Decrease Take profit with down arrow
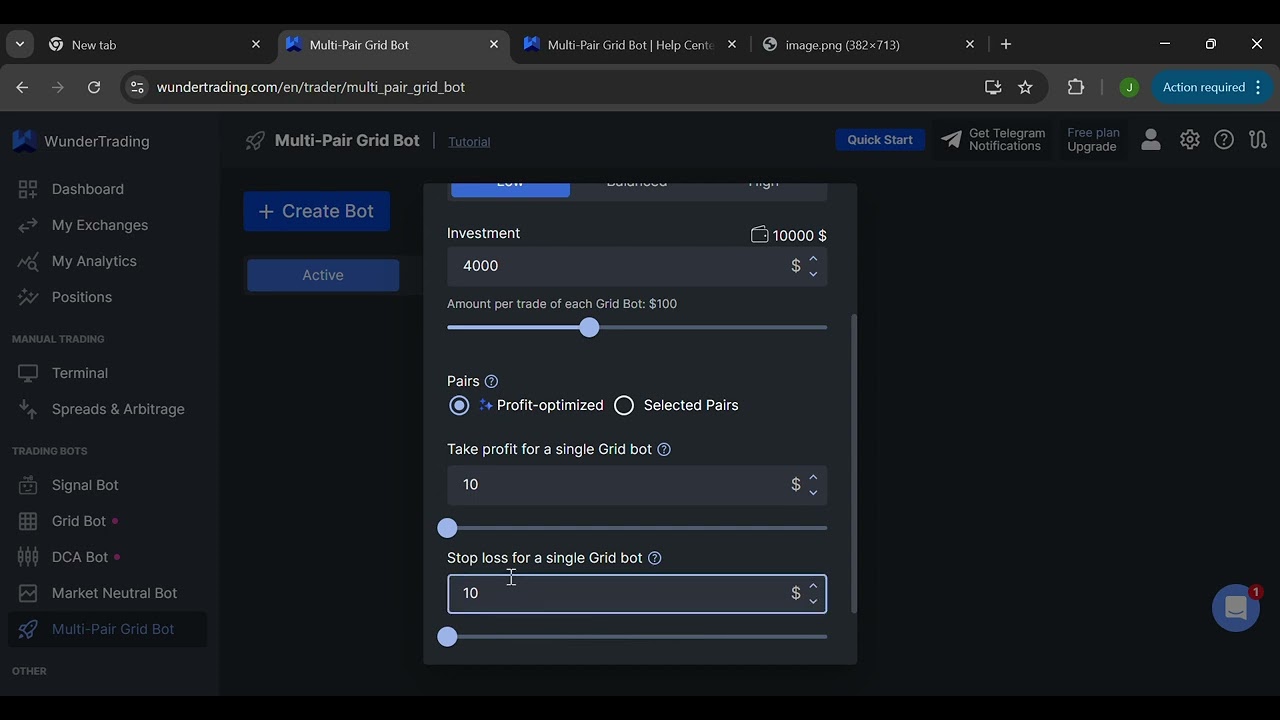The image size is (1280, 720). (813, 492)
